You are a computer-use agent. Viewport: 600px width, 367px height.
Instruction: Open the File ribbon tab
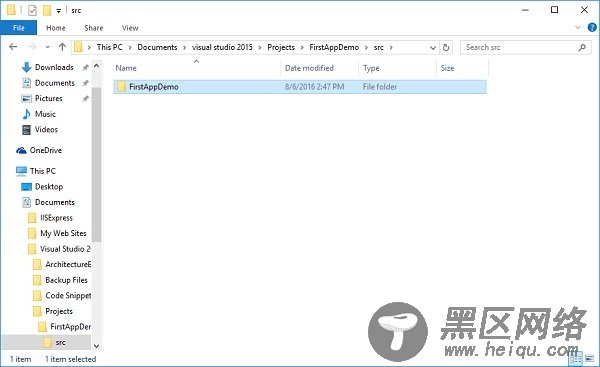[18, 28]
